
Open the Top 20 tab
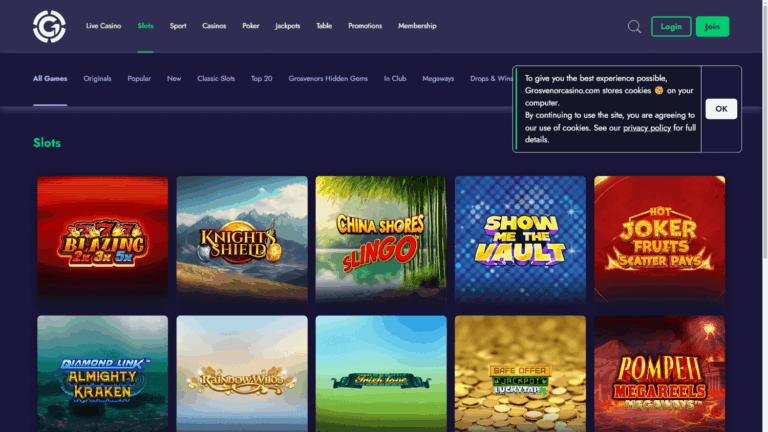[262, 78]
